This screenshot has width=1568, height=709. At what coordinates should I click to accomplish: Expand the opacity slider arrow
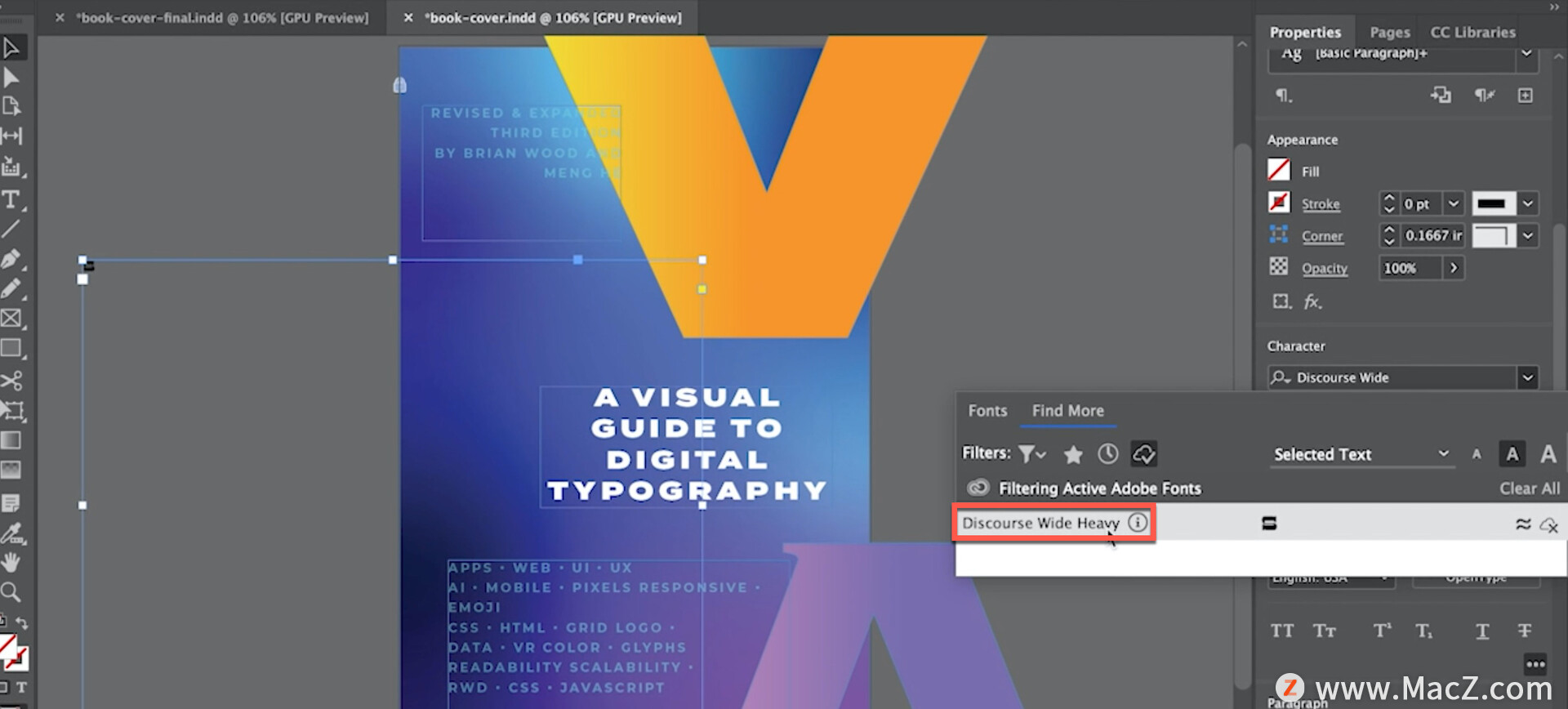pyautogui.click(x=1454, y=268)
